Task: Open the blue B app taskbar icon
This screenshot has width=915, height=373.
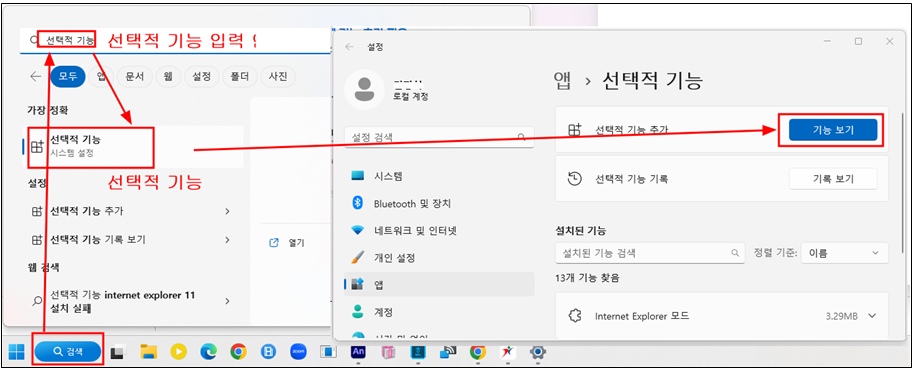Action: coord(268,351)
